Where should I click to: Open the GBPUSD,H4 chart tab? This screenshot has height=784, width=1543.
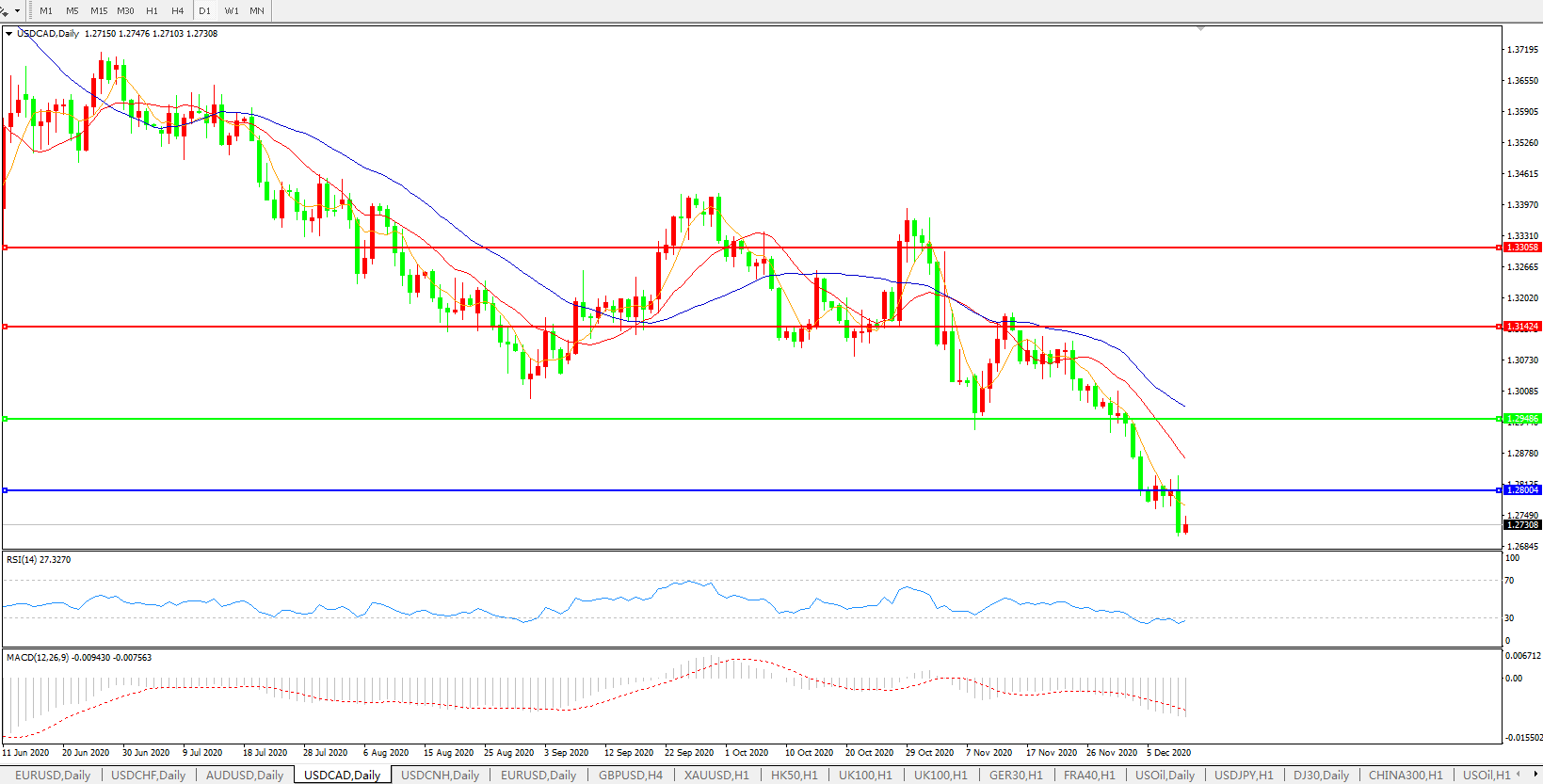click(x=631, y=776)
